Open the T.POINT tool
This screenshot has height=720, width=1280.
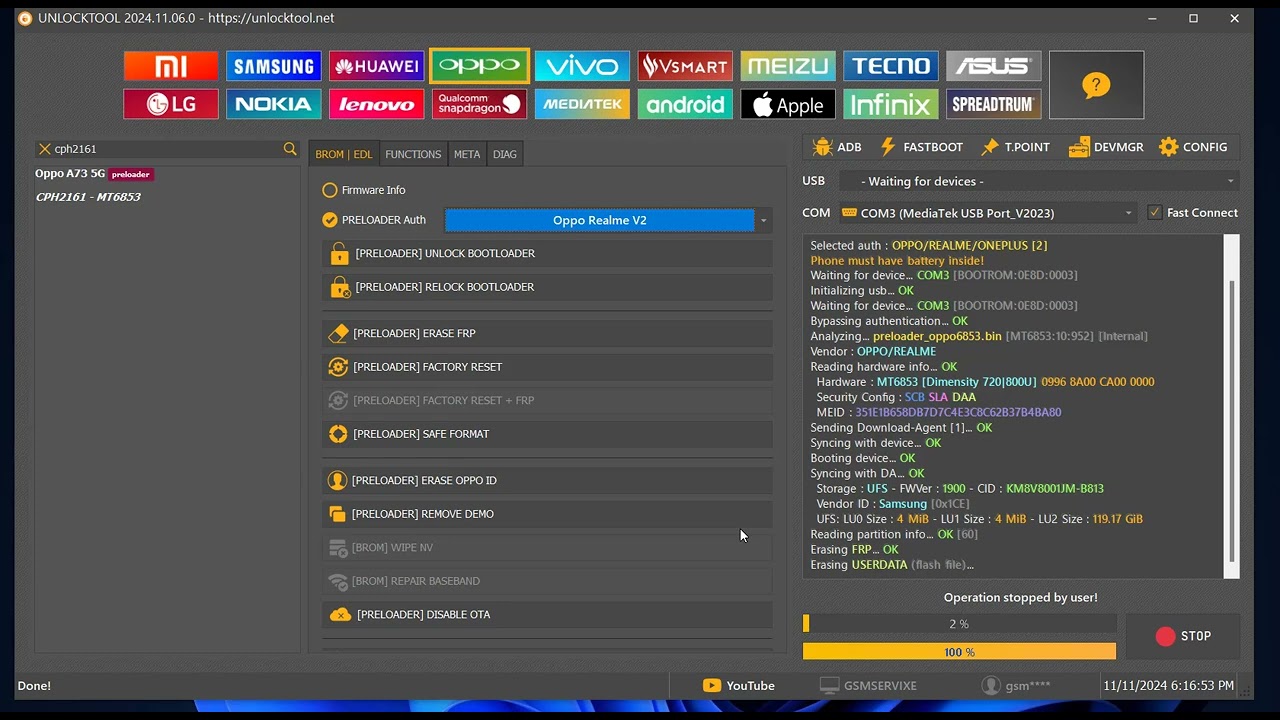(x=1015, y=147)
